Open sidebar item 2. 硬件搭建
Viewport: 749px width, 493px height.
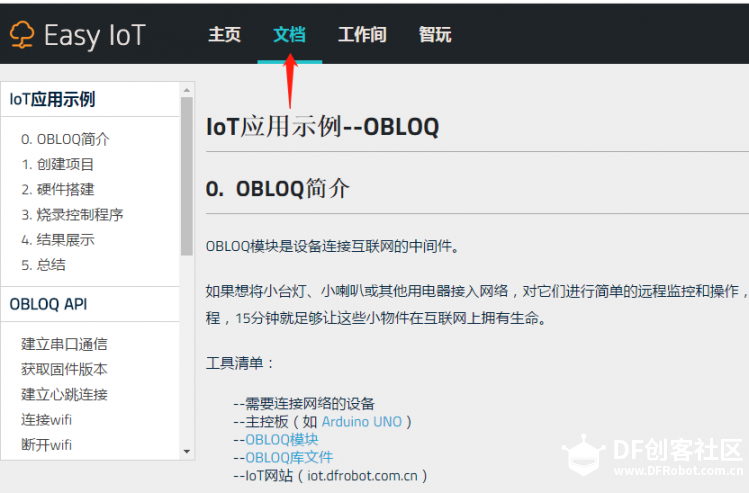pyautogui.click(x=58, y=189)
